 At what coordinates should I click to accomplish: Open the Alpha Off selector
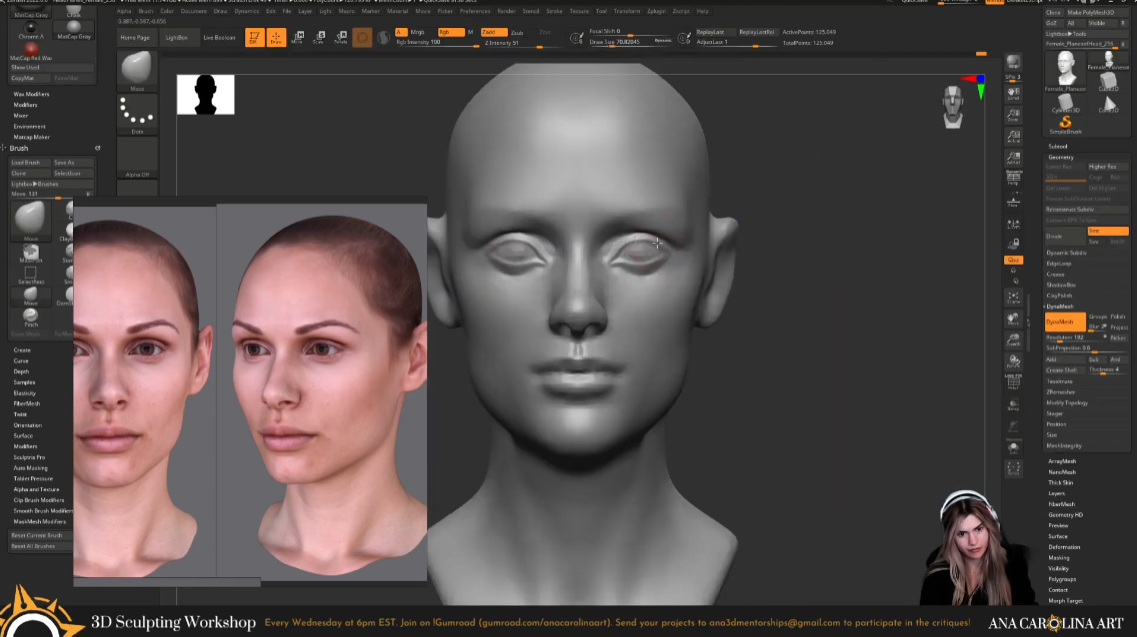137,157
